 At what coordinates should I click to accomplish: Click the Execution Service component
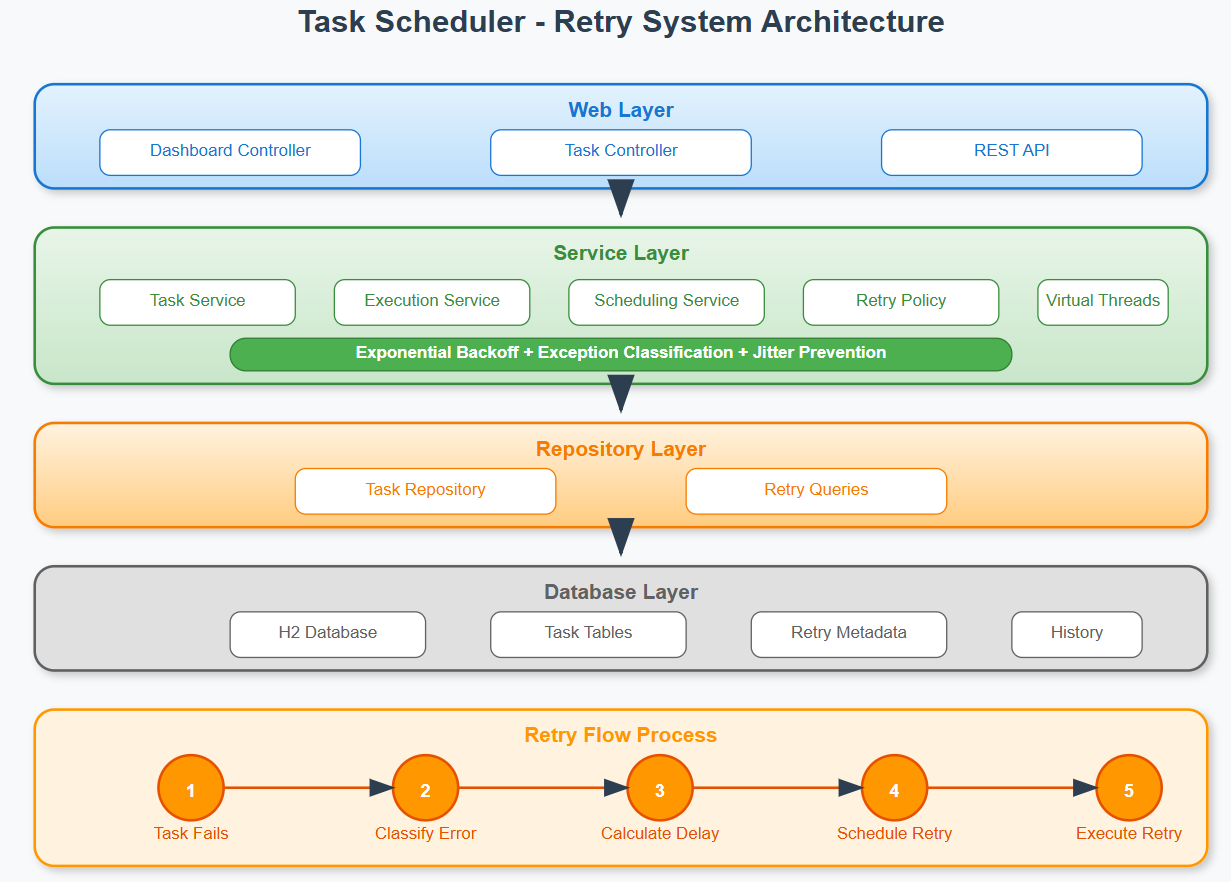click(432, 302)
